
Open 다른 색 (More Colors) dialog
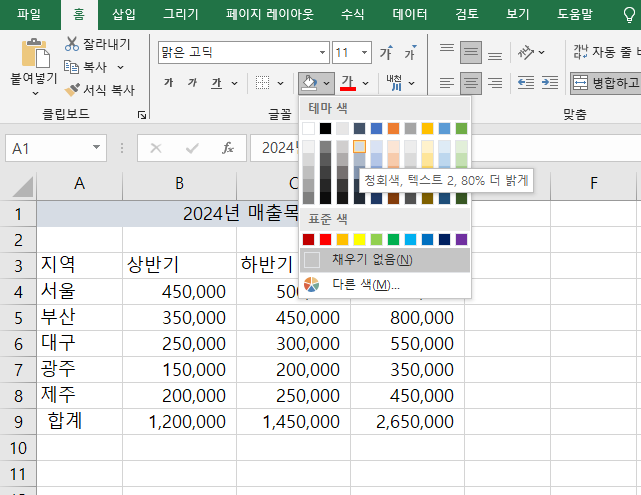[385, 284]
